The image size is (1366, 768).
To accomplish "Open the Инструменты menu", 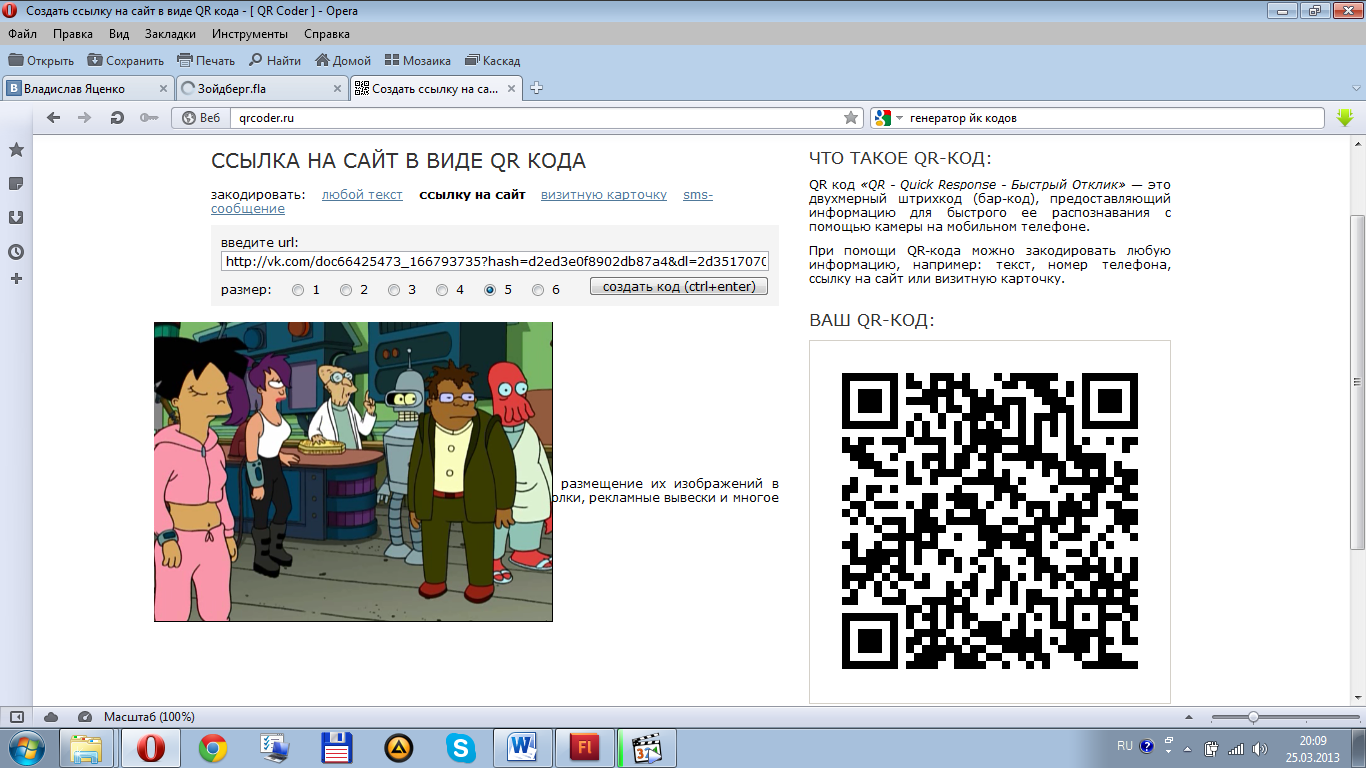I will [x=250, y=33].
